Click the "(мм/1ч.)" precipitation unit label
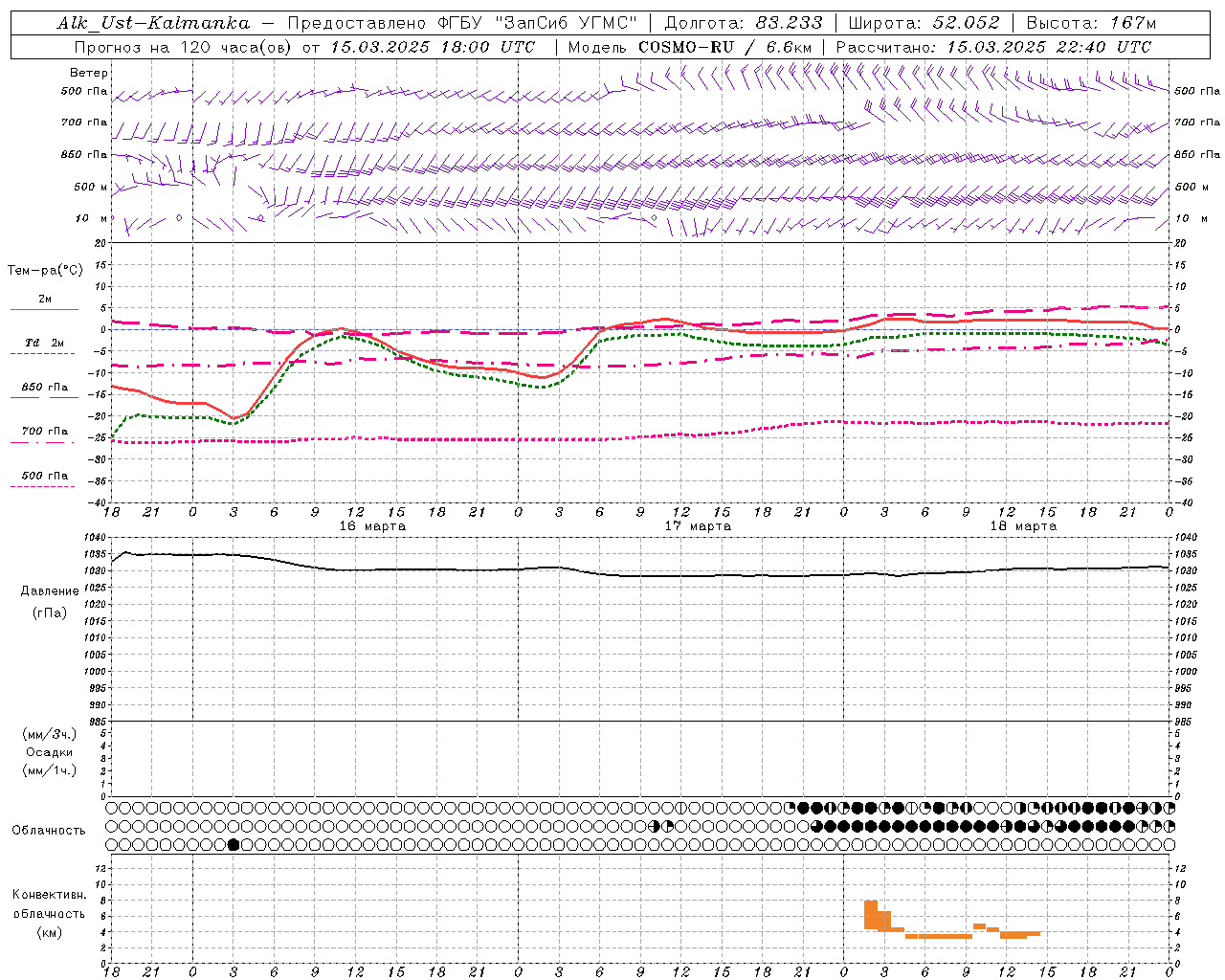 (50, 770)
